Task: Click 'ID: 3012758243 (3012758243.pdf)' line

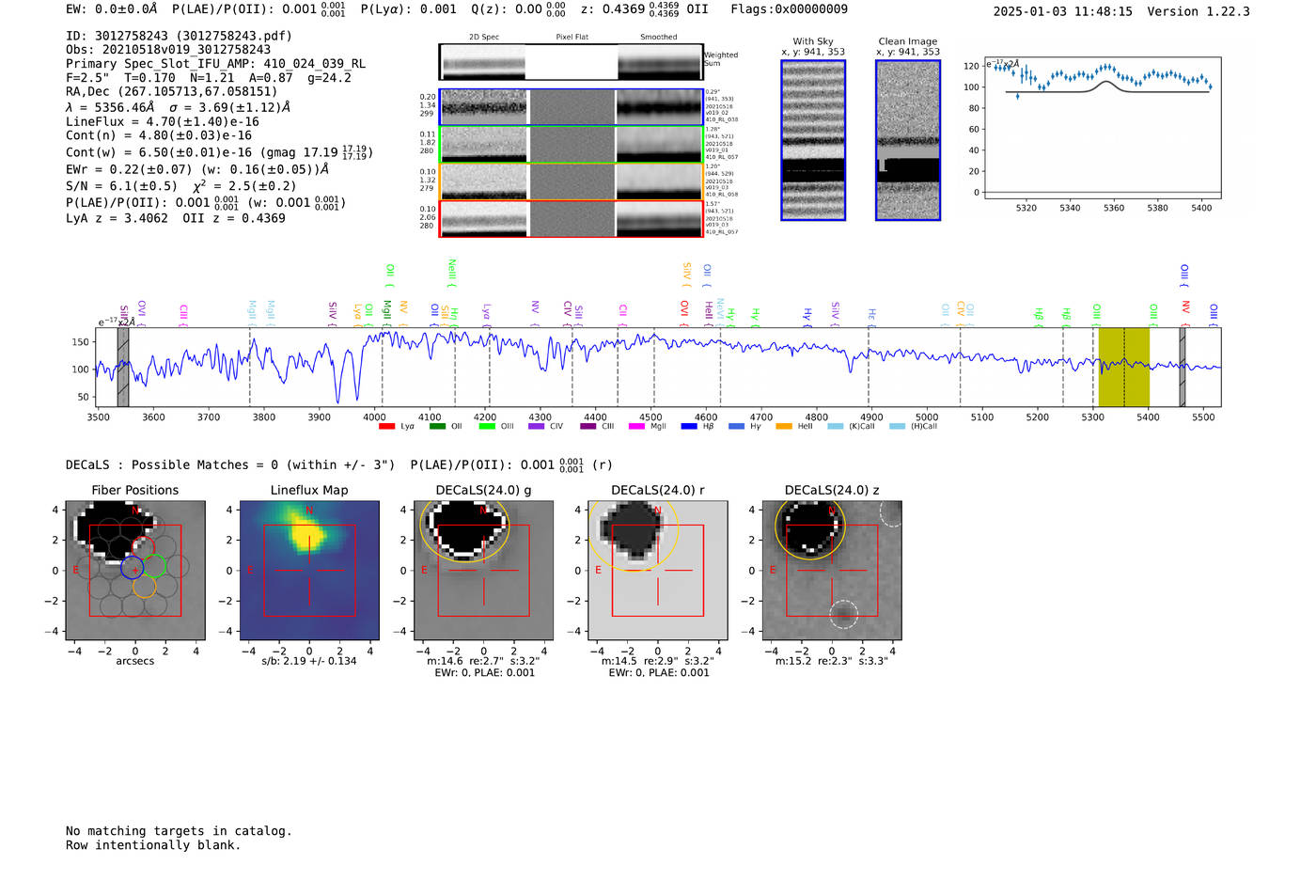Action: click(x=179, y=36)
